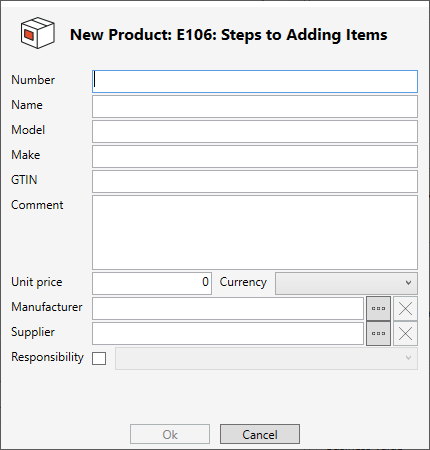Click the Supplier text field
This screenshot has height=450, width=430.
(228, 333)
